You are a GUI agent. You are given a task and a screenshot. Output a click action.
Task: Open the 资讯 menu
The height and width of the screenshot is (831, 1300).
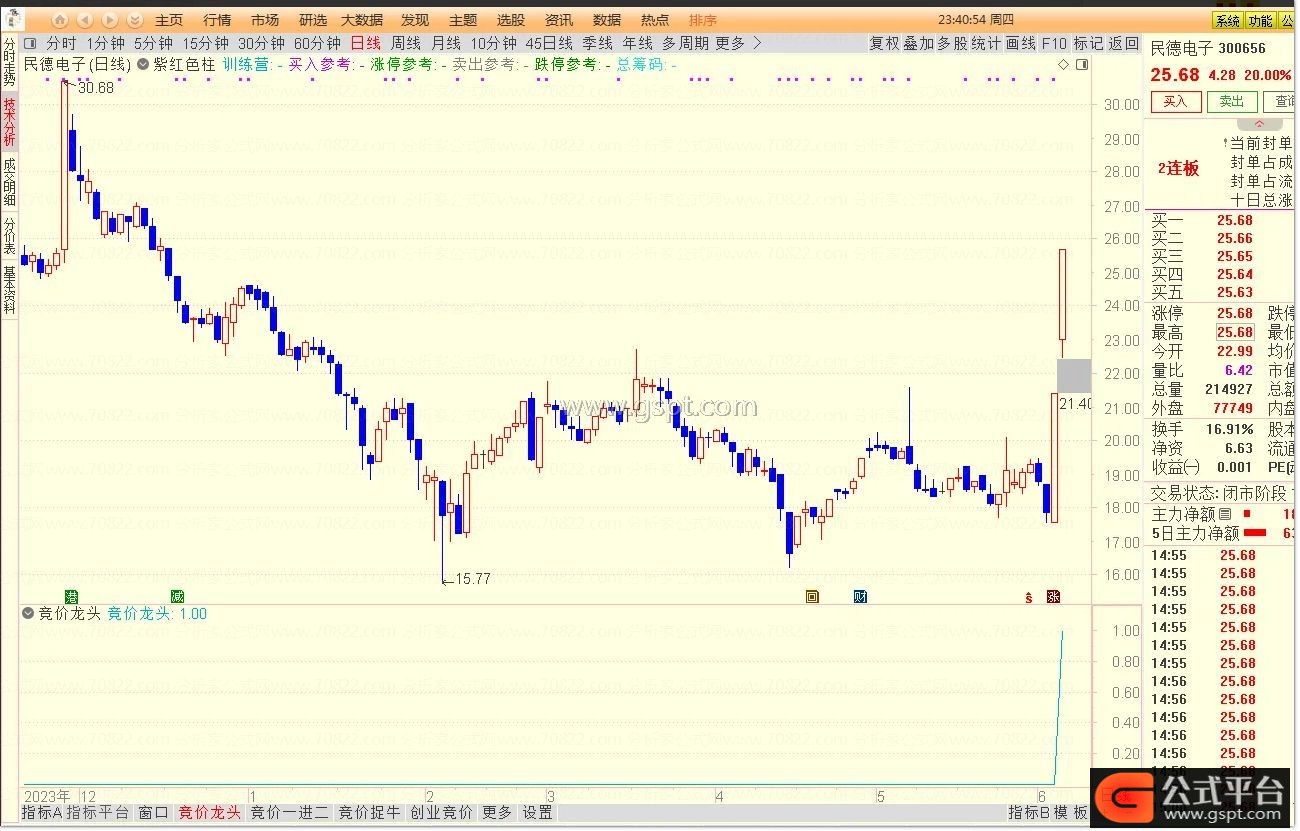pos(559,20)
